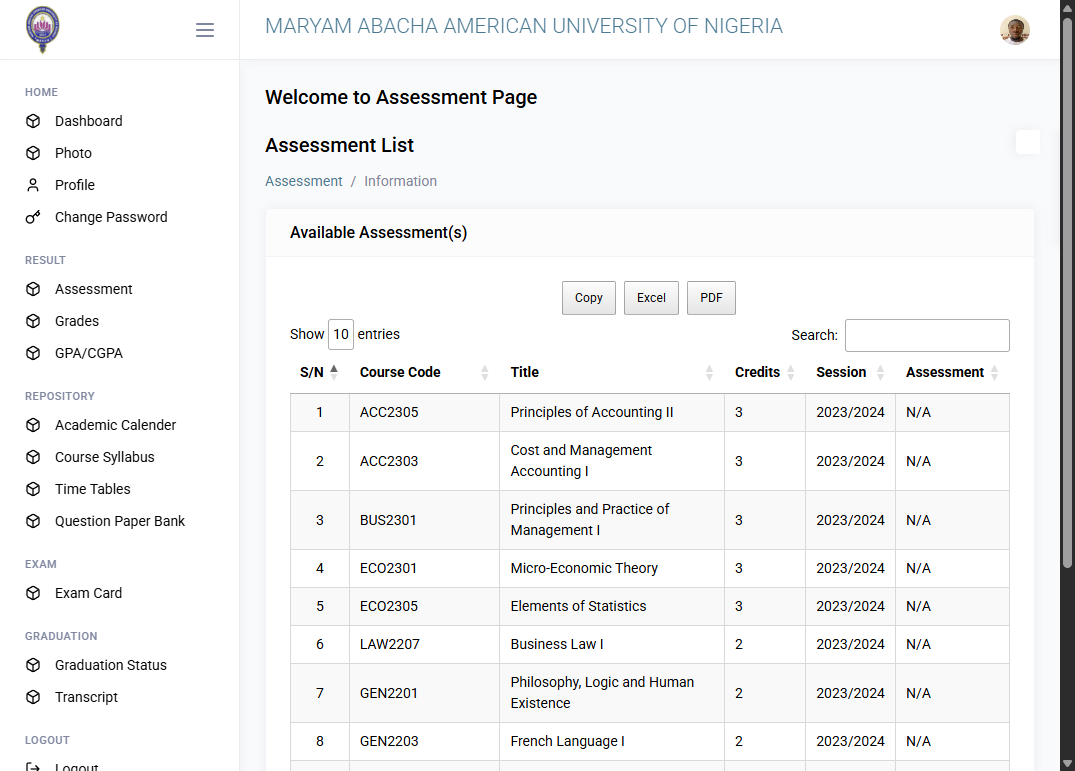Sort by Course Code column arrows
The width and height of the screenshot is (1075, 771).
[x=485, y=372]
